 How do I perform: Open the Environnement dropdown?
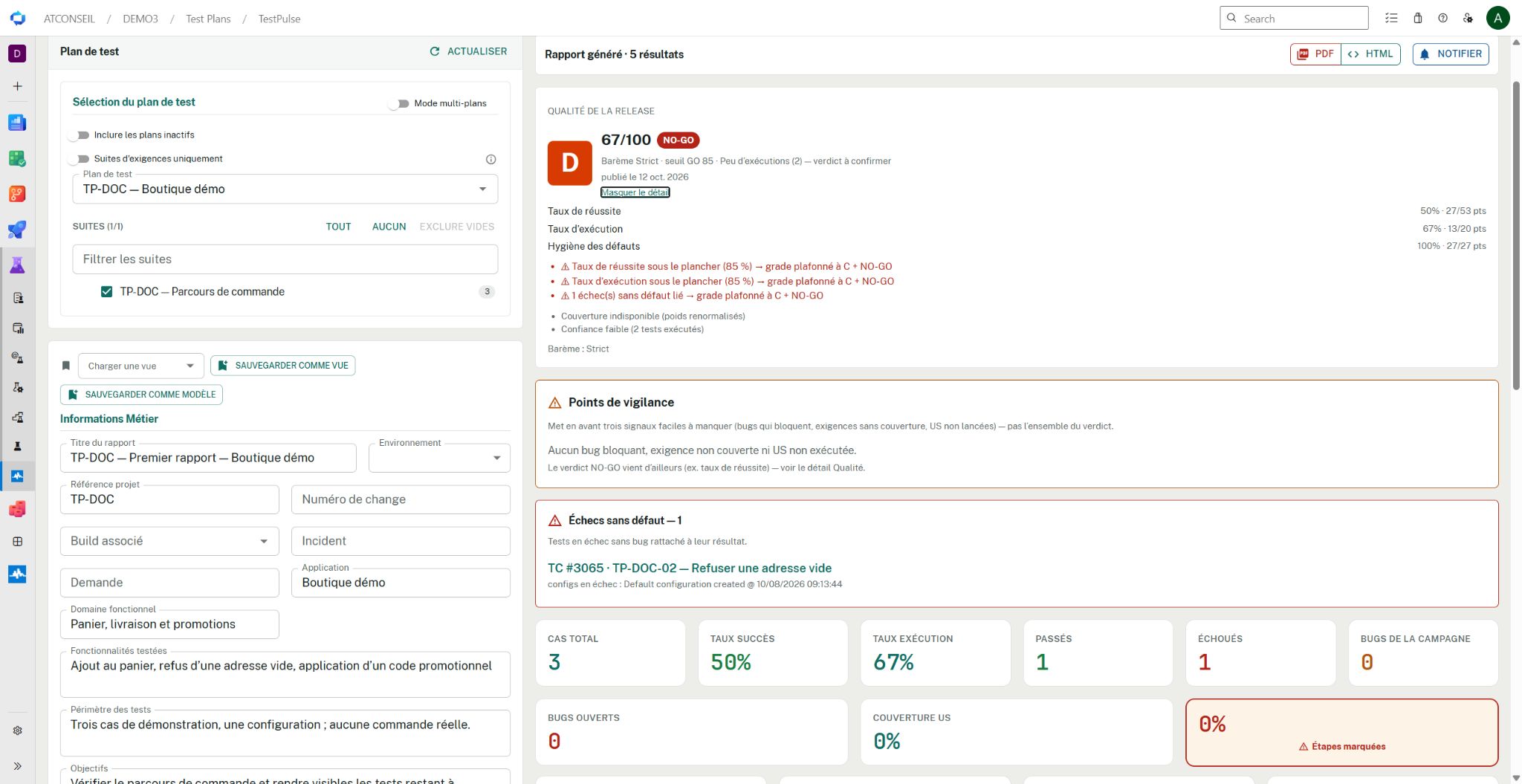point(439,458)
